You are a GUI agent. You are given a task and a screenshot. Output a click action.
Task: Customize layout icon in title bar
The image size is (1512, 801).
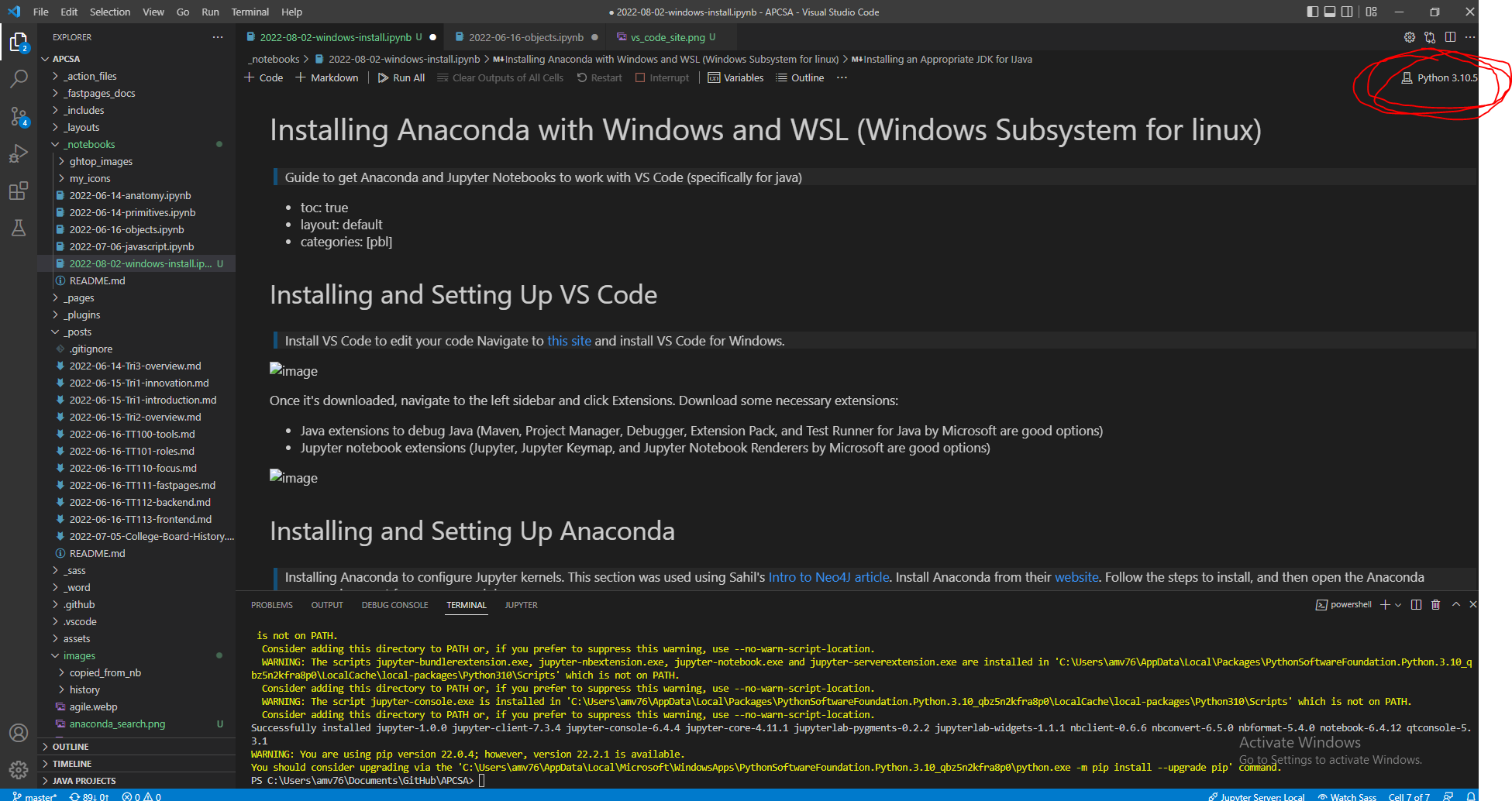click(1371, 12)
